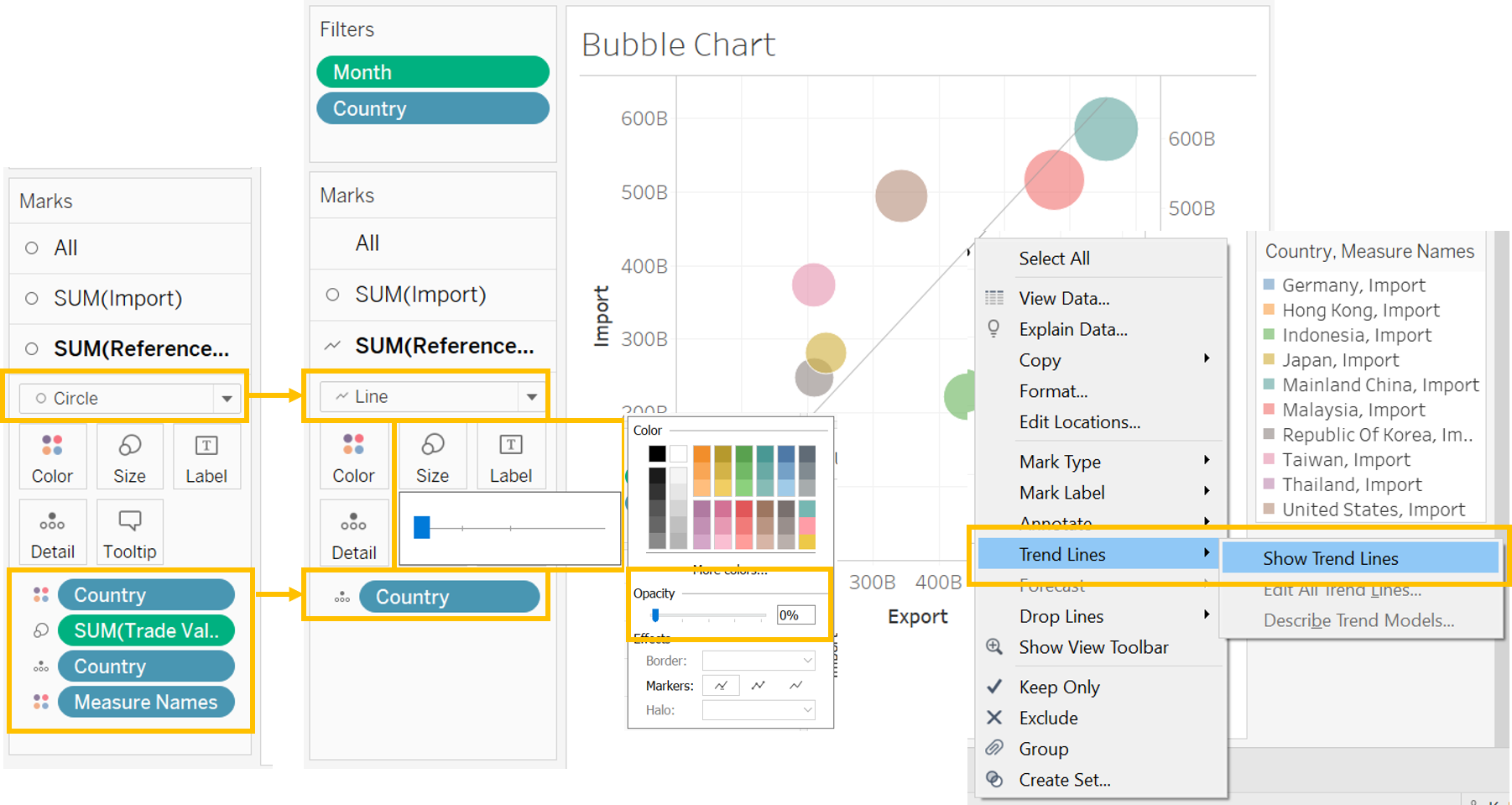This screenshot has width=1512, height=805.
Task: Select the All marks row in left panel
Action: (65, 248)
